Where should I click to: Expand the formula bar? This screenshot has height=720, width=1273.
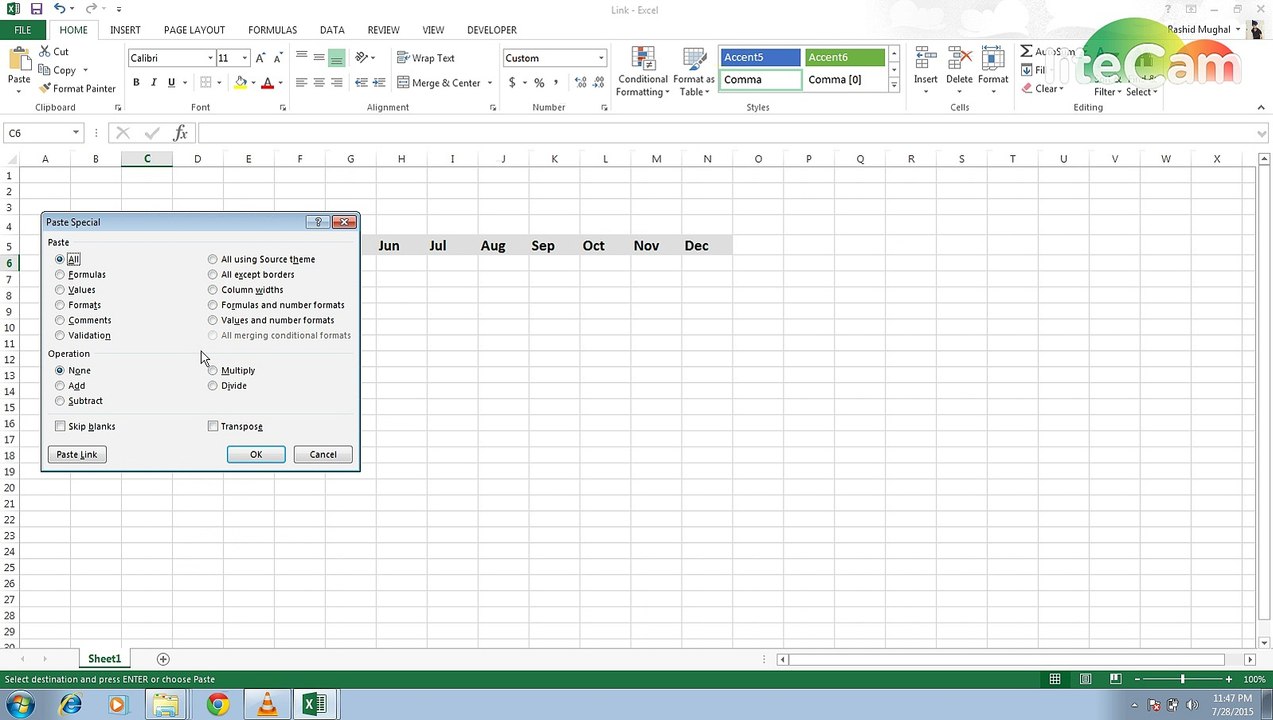[x=1262, y=133]
